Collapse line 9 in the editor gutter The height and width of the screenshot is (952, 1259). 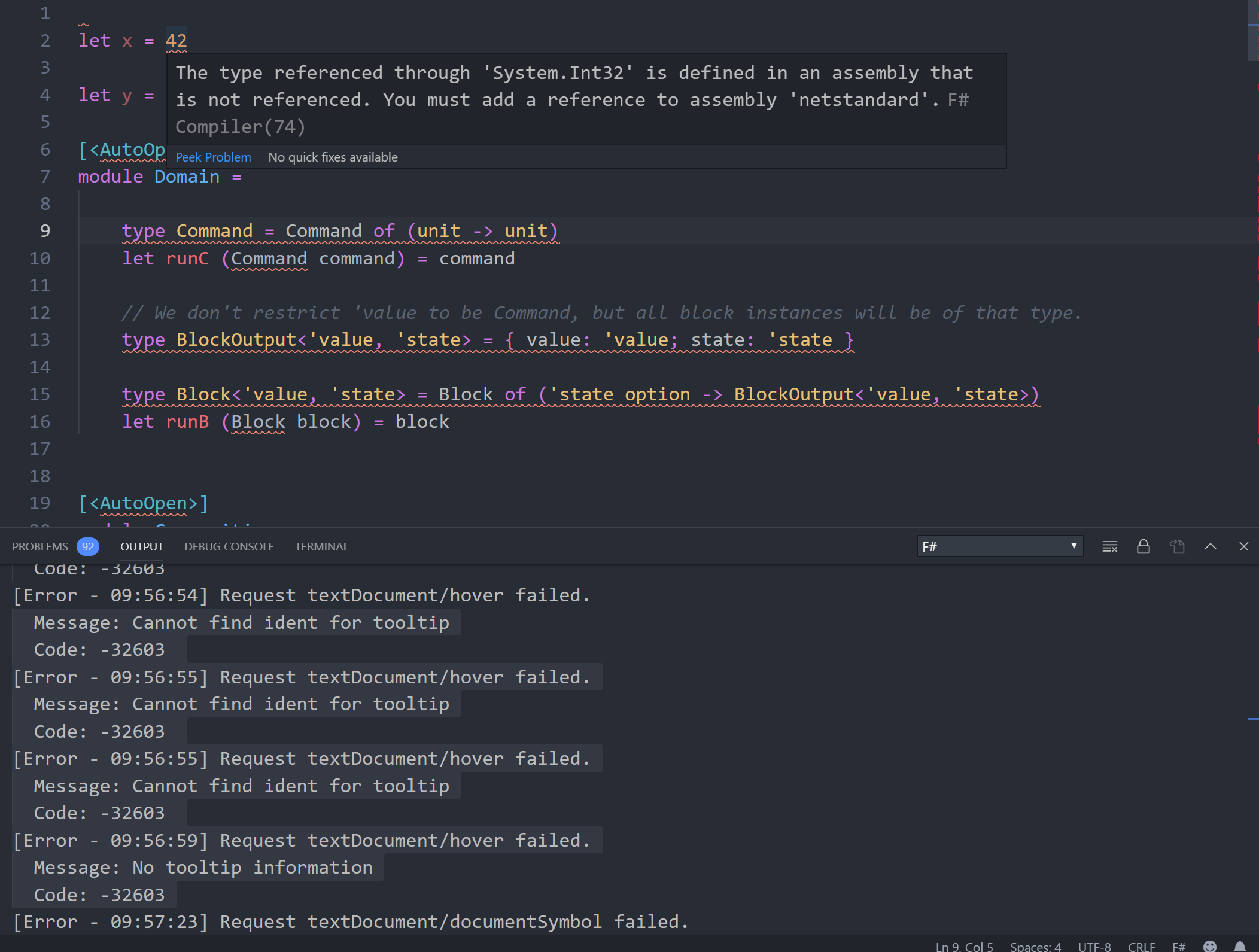tap(64, 231)
